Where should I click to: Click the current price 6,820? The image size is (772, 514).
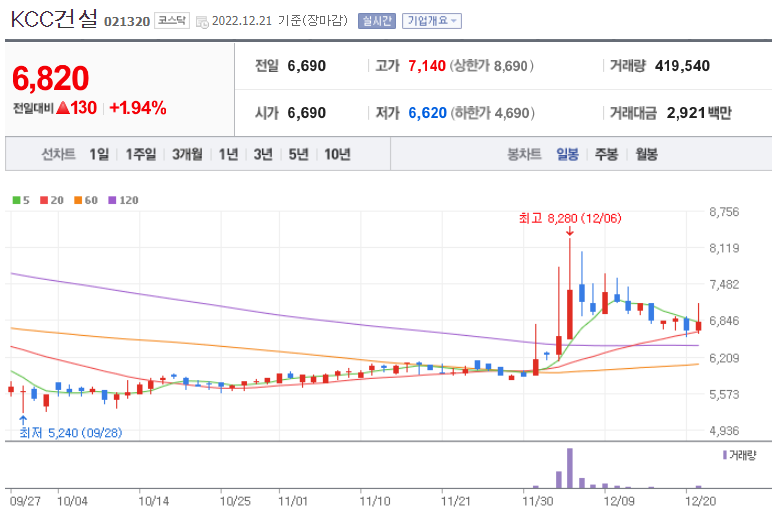coord(50,78)
